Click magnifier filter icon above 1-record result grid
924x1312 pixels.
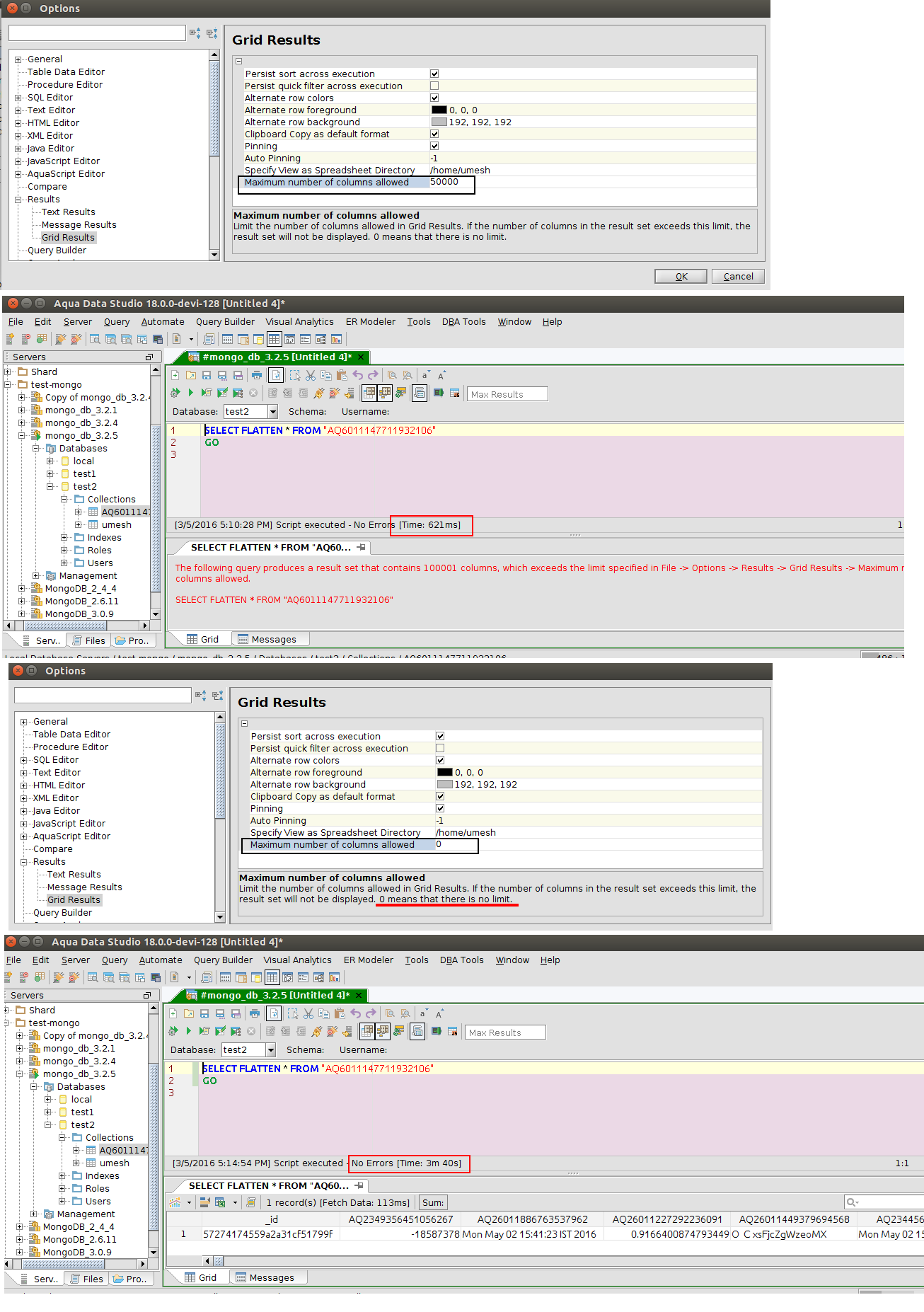852,1202
